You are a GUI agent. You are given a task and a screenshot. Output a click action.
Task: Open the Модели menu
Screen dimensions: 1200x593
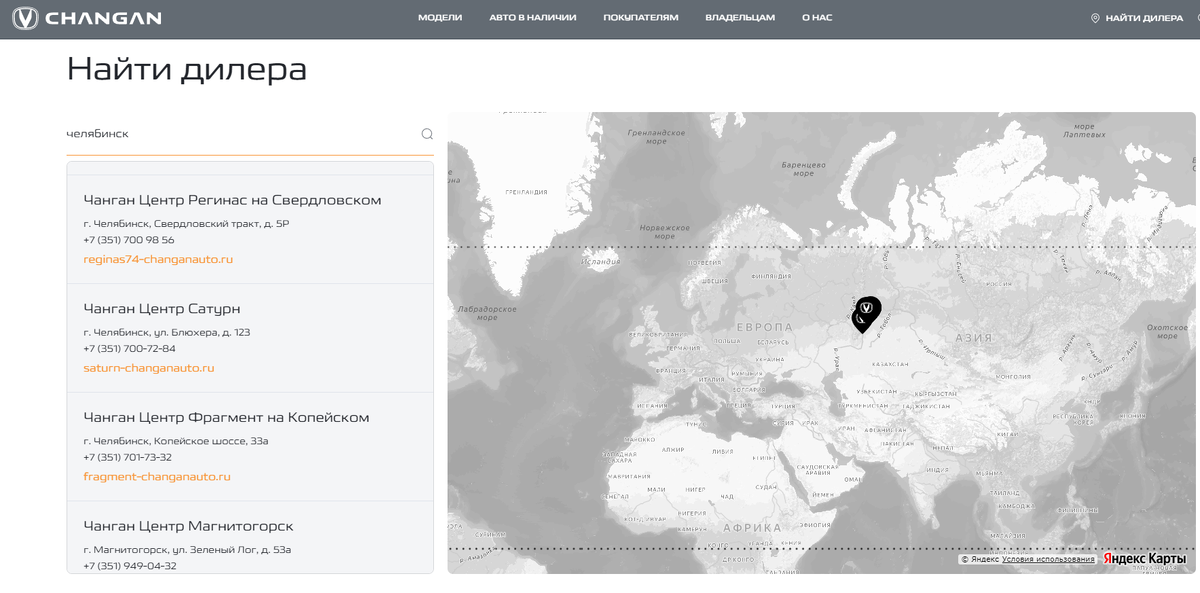(440, 18)
